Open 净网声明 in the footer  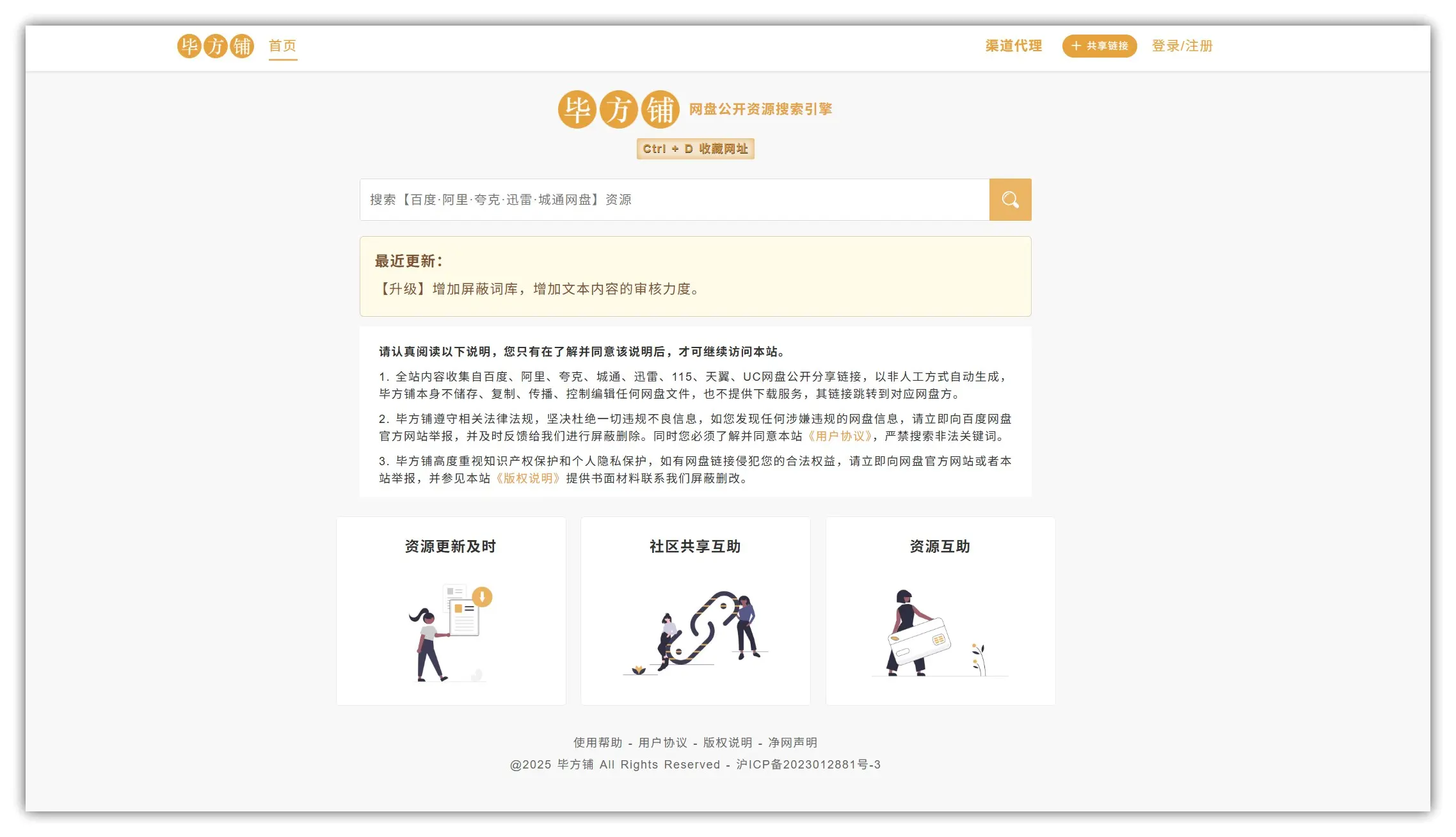pyautogui.click(x=793, y=742)
